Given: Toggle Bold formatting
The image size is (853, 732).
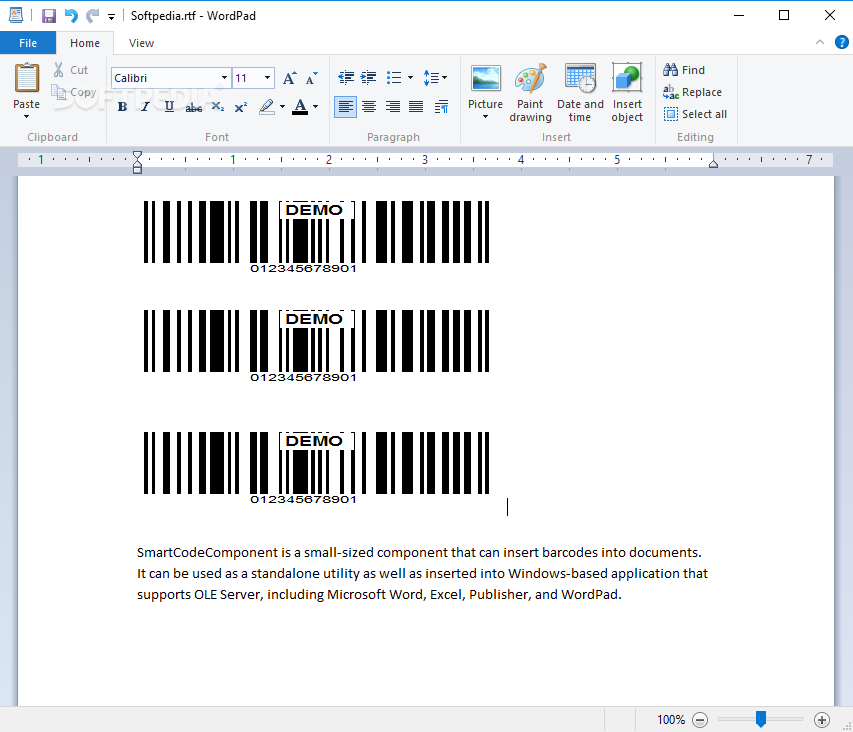Looking at the screenshot, I should pos(122,107).
